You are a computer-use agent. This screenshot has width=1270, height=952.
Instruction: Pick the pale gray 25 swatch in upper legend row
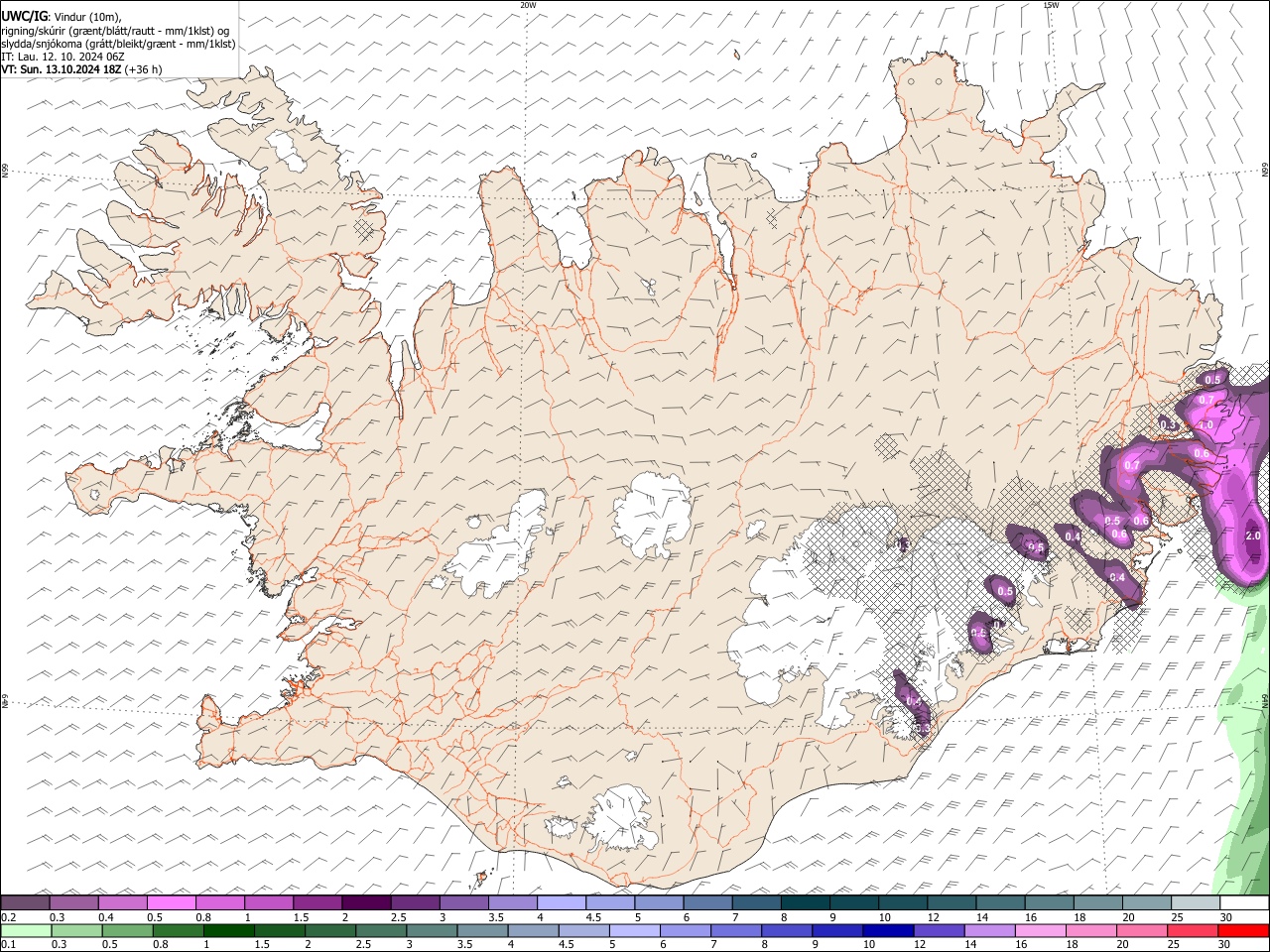(x=1195, y=903)
